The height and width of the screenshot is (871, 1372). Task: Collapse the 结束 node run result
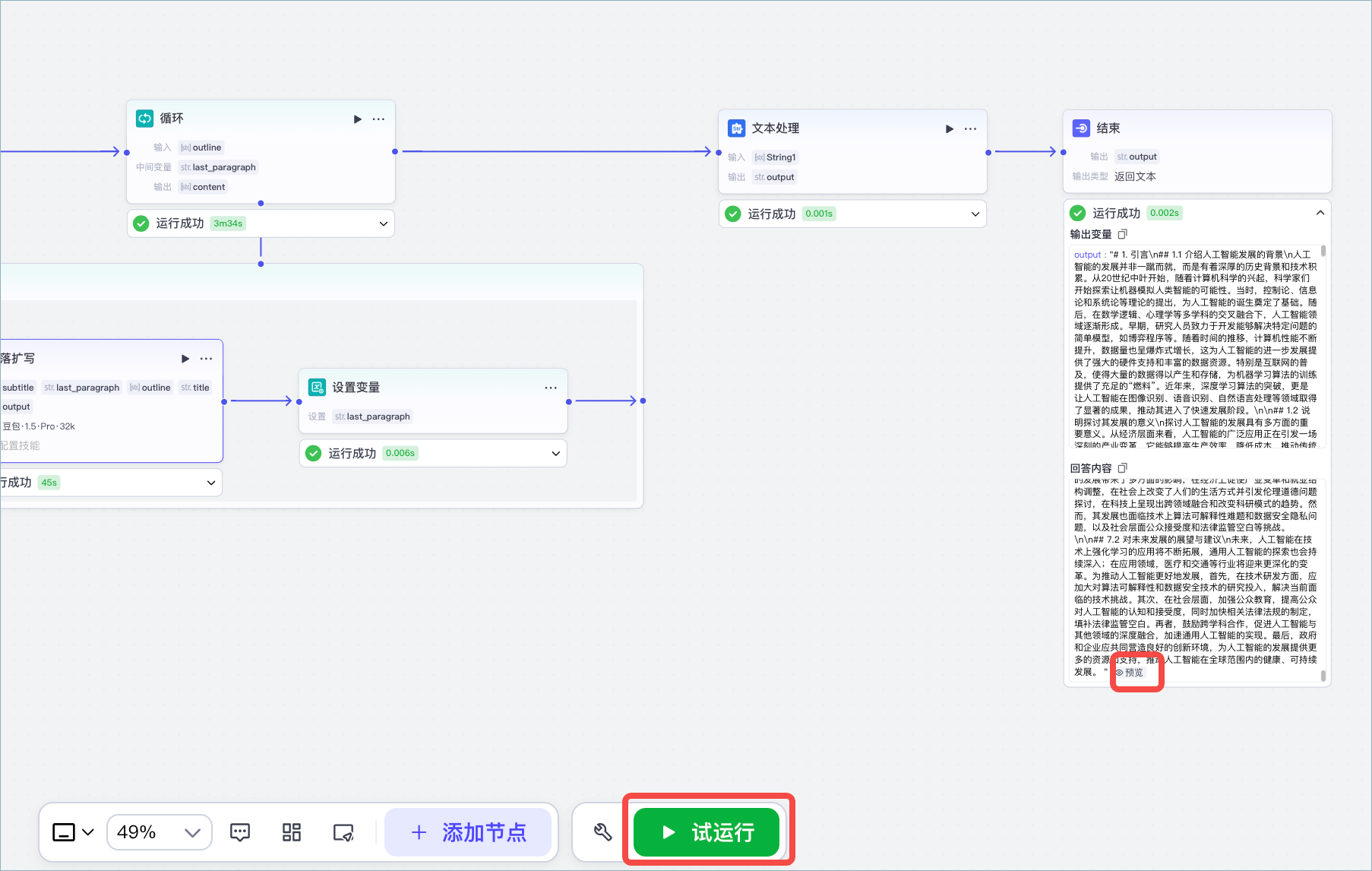[x=1320, y=213]
